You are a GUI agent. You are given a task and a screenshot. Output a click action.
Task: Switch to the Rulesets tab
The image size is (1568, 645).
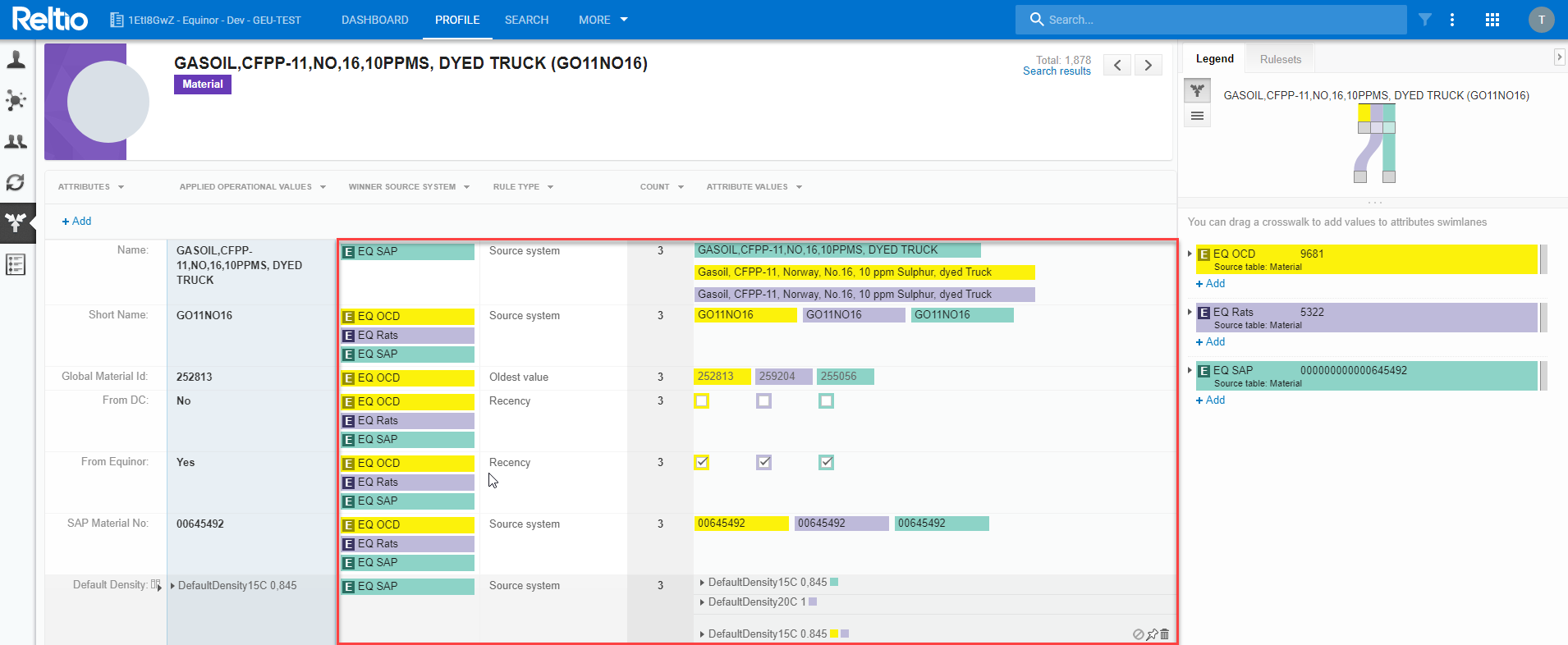point(1281,59)
